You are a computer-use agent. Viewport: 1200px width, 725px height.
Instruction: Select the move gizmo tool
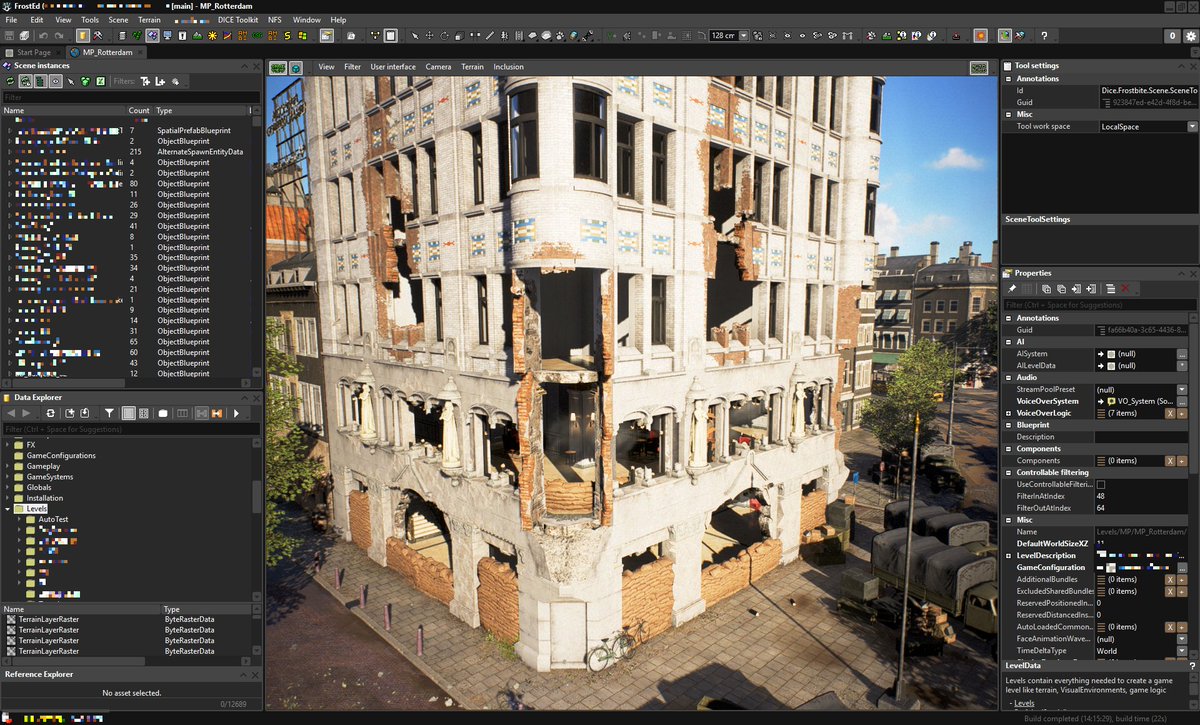coord(429,36)
